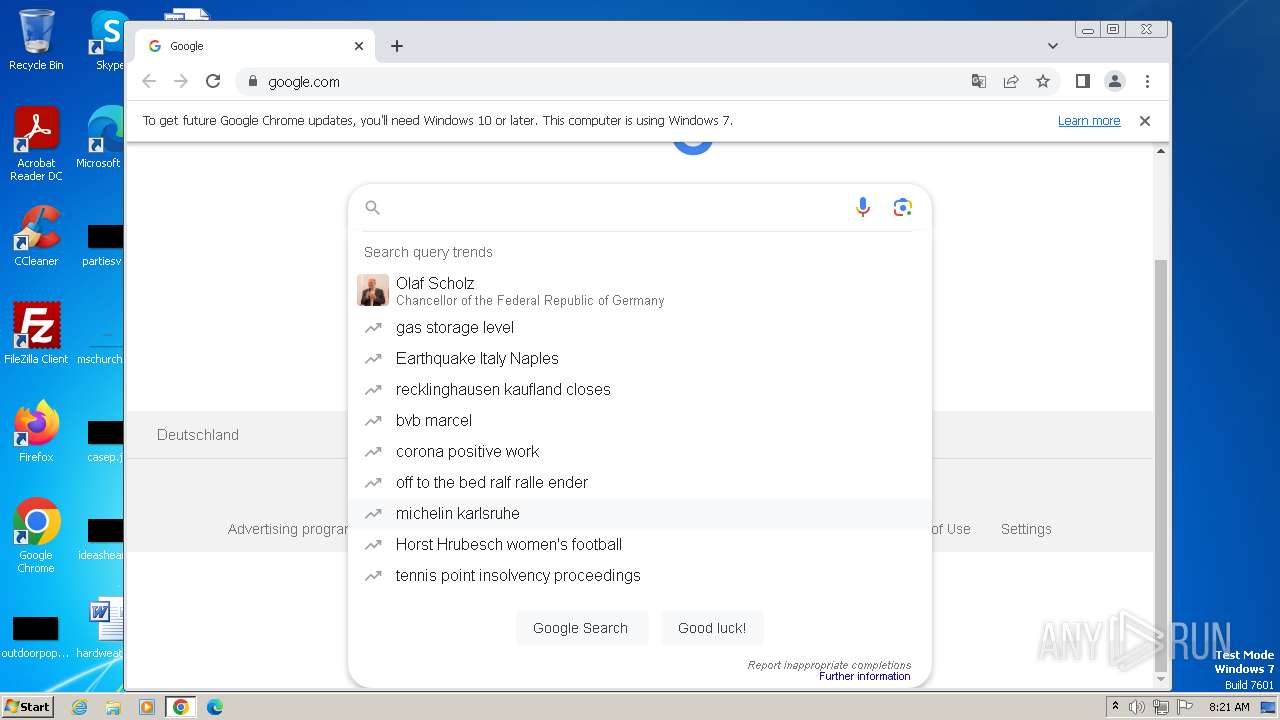Open the tab search dropdown arrow

click(x=1053, y=46)
